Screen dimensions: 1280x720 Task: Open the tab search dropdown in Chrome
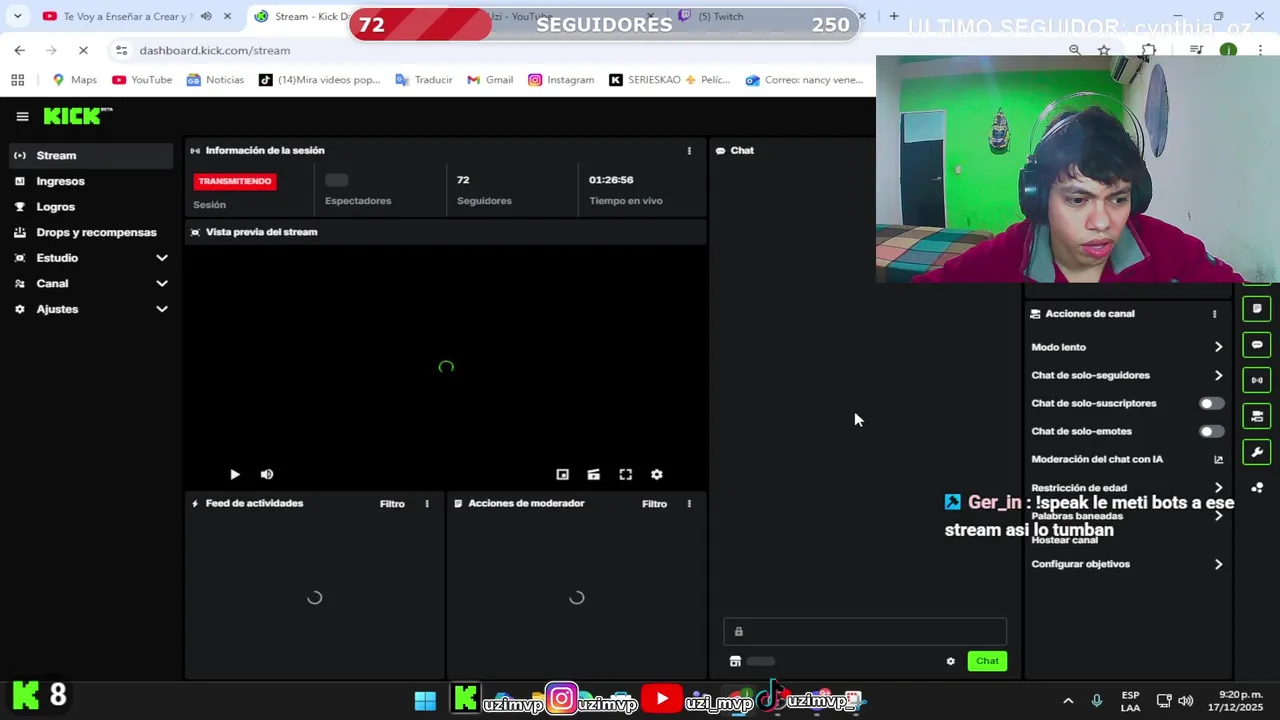point(17,16)
